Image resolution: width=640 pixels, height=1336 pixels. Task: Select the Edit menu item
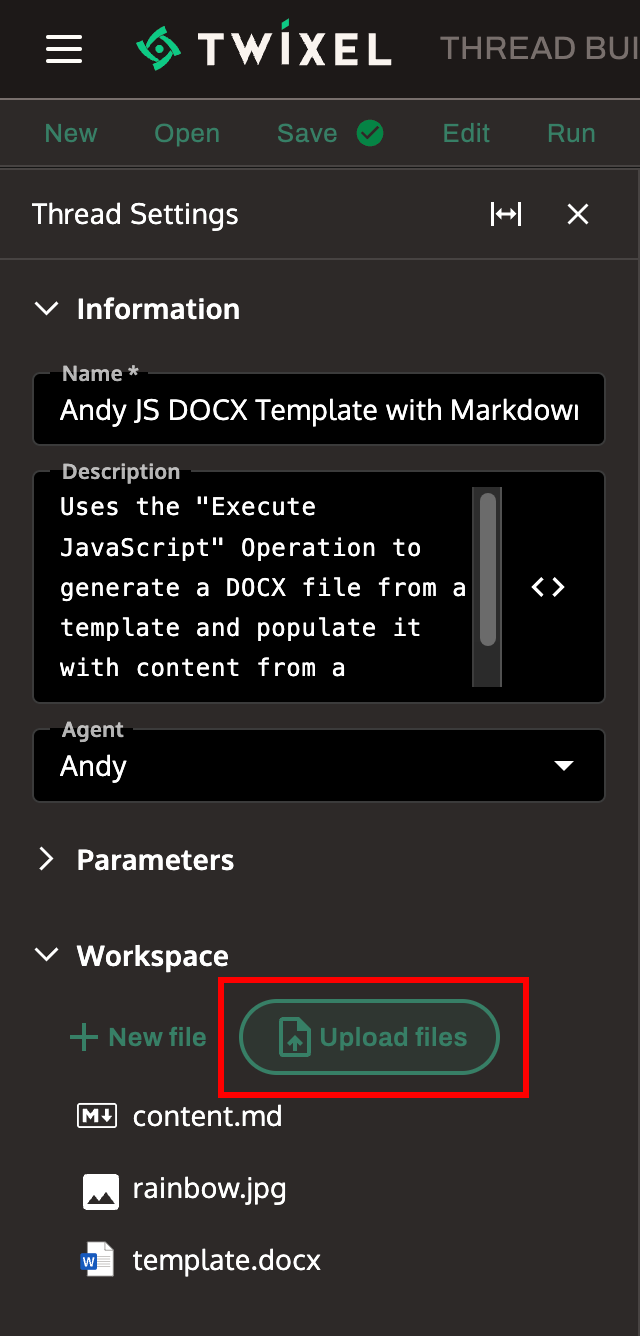466,132
